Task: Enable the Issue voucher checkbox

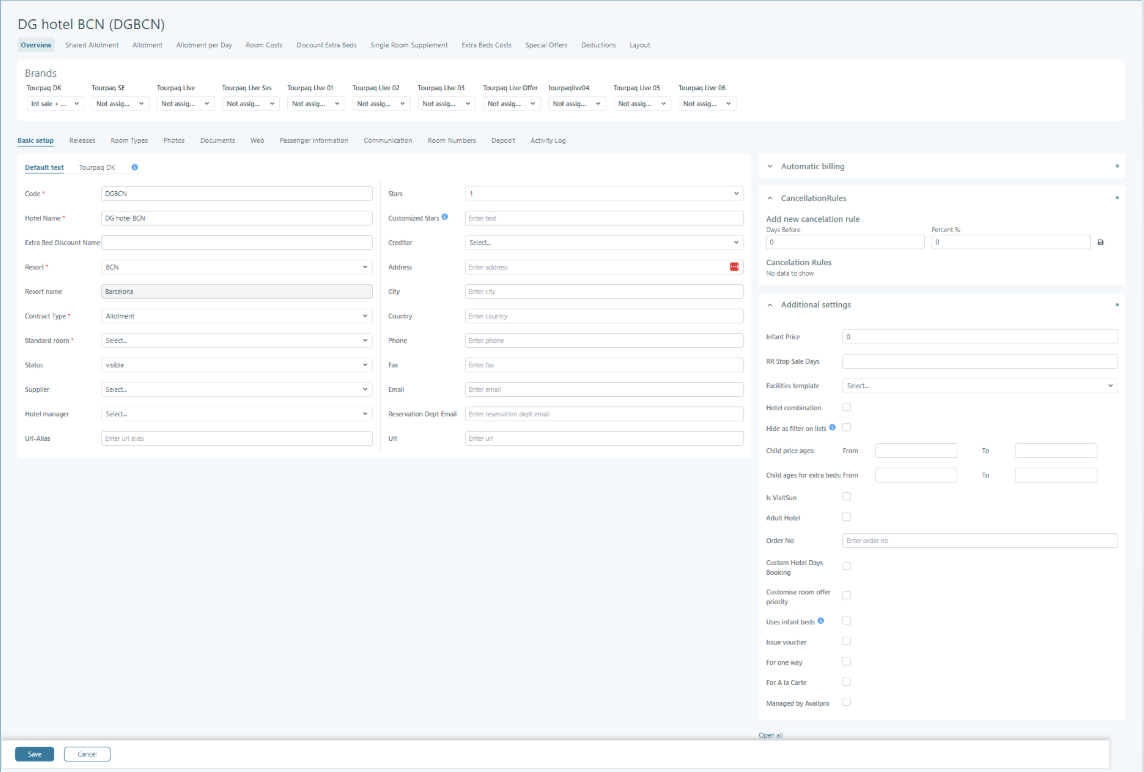Action: point(846,641)
